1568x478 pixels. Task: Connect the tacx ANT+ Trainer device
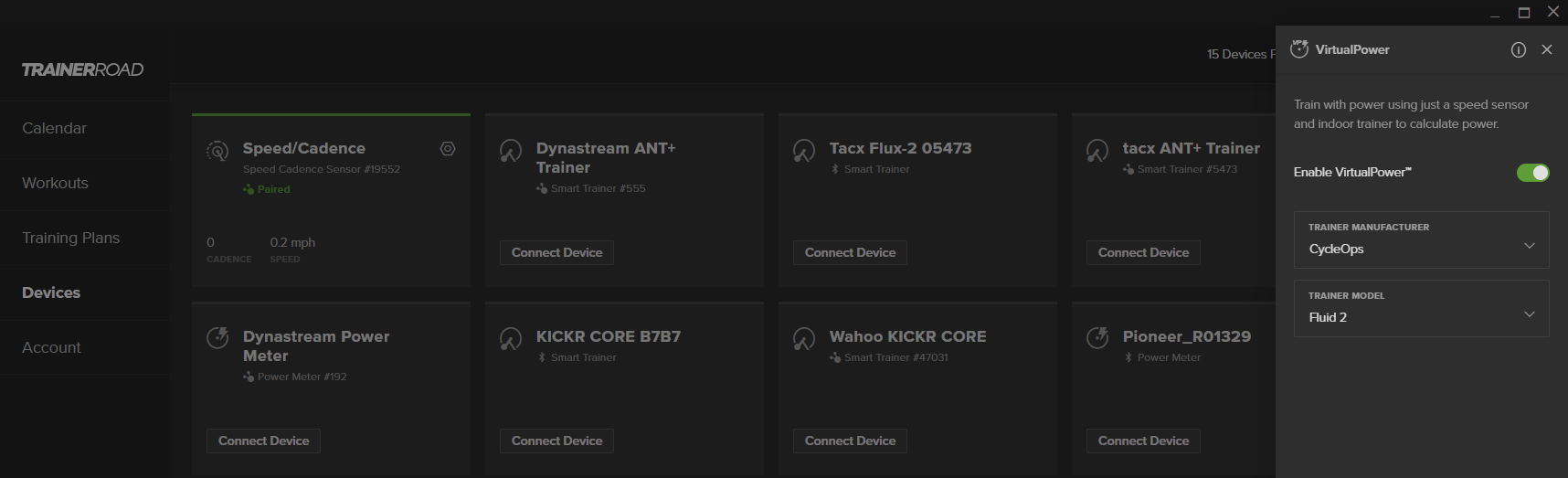[1143, 252]
